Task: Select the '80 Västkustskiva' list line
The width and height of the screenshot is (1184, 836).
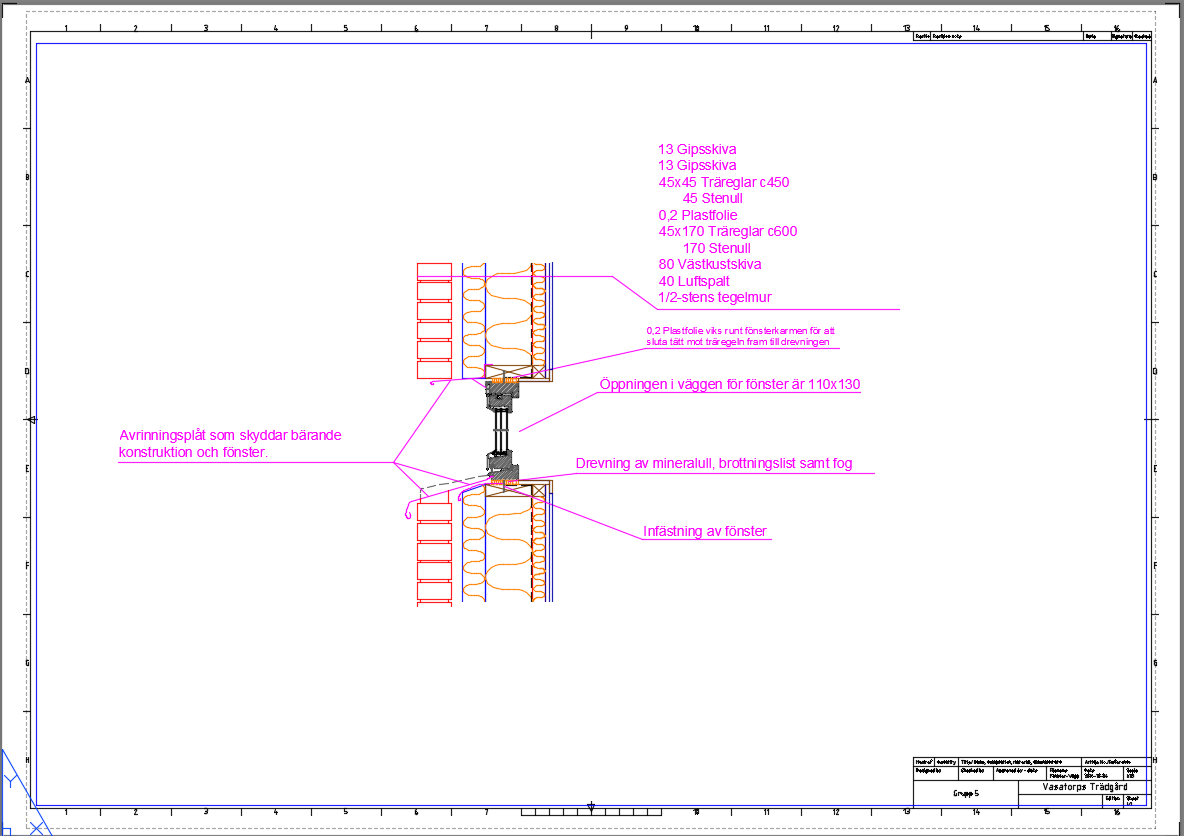Action: [710, 264]
